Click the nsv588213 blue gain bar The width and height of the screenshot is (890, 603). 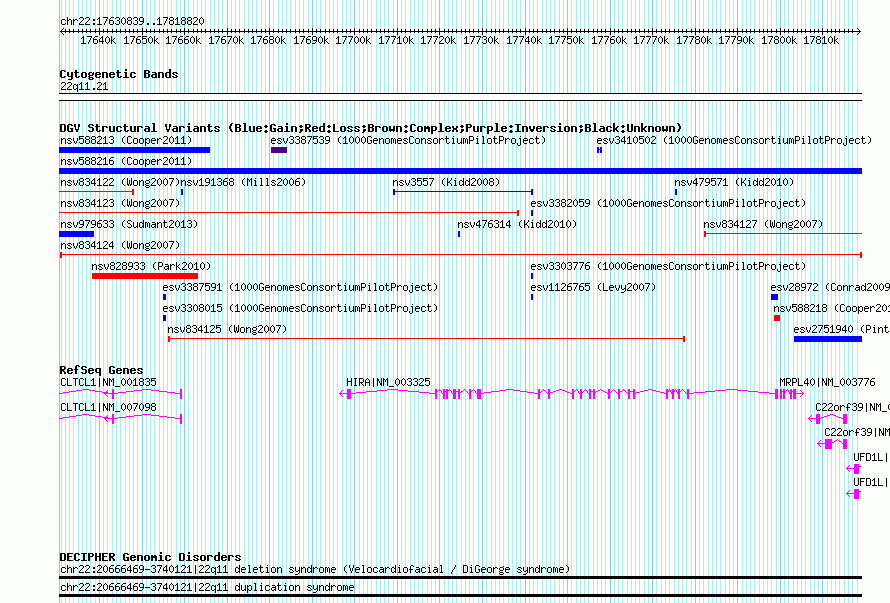[x=135, y=150]
